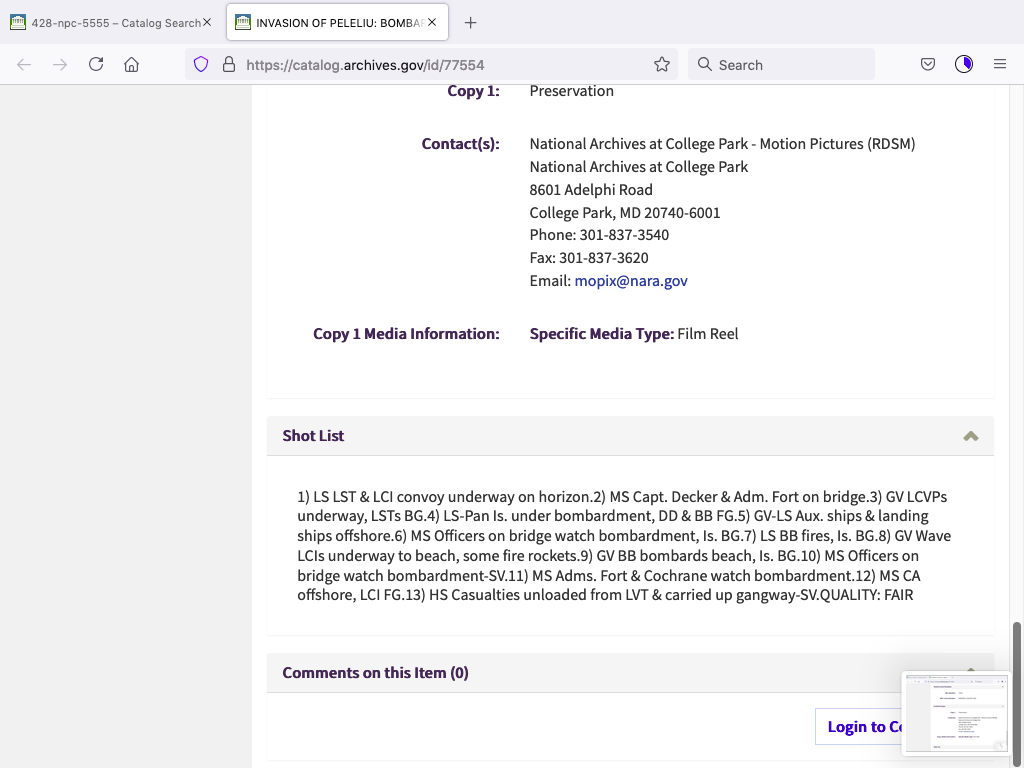The width and height of the screenshot is (1024, 768).
Task: Open the Pocket save icon
Action: tap(928, 64)
